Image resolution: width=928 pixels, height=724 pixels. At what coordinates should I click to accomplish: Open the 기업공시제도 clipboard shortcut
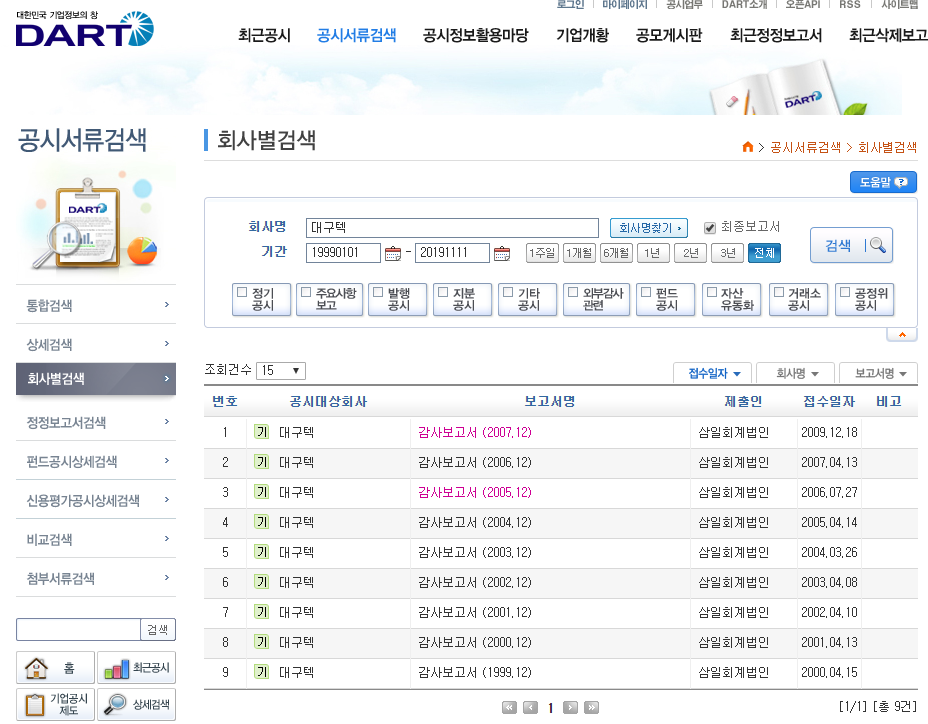pos(55,704)
